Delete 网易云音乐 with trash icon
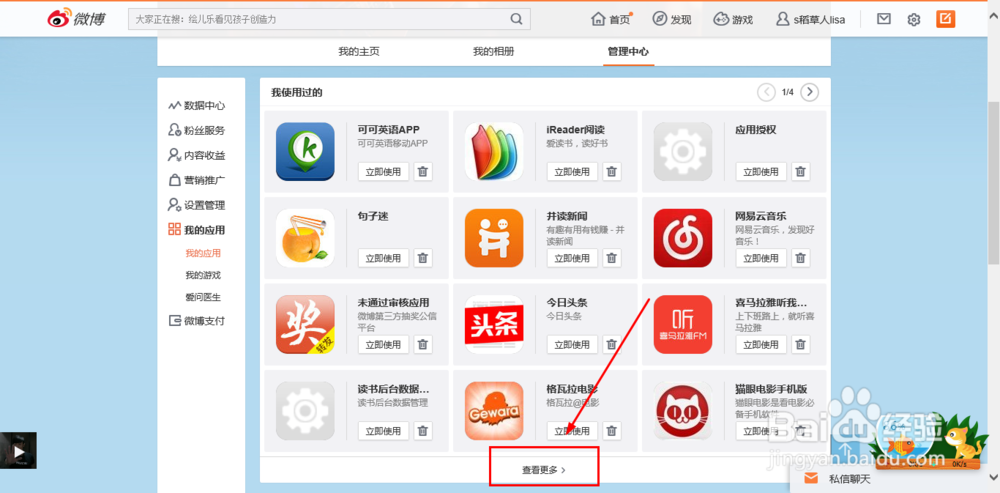The width and height of the screenshot is (1000, 493). point(800,258)
